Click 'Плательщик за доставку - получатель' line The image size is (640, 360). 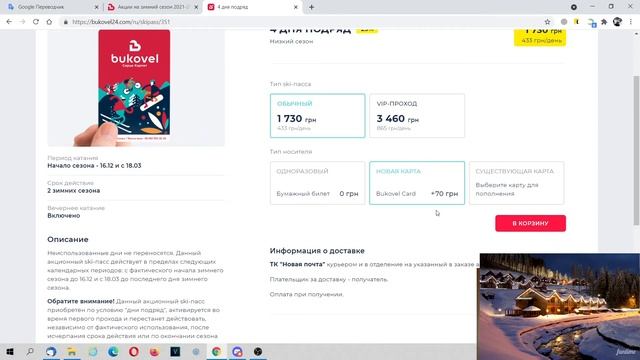click(x=329, y=280)
